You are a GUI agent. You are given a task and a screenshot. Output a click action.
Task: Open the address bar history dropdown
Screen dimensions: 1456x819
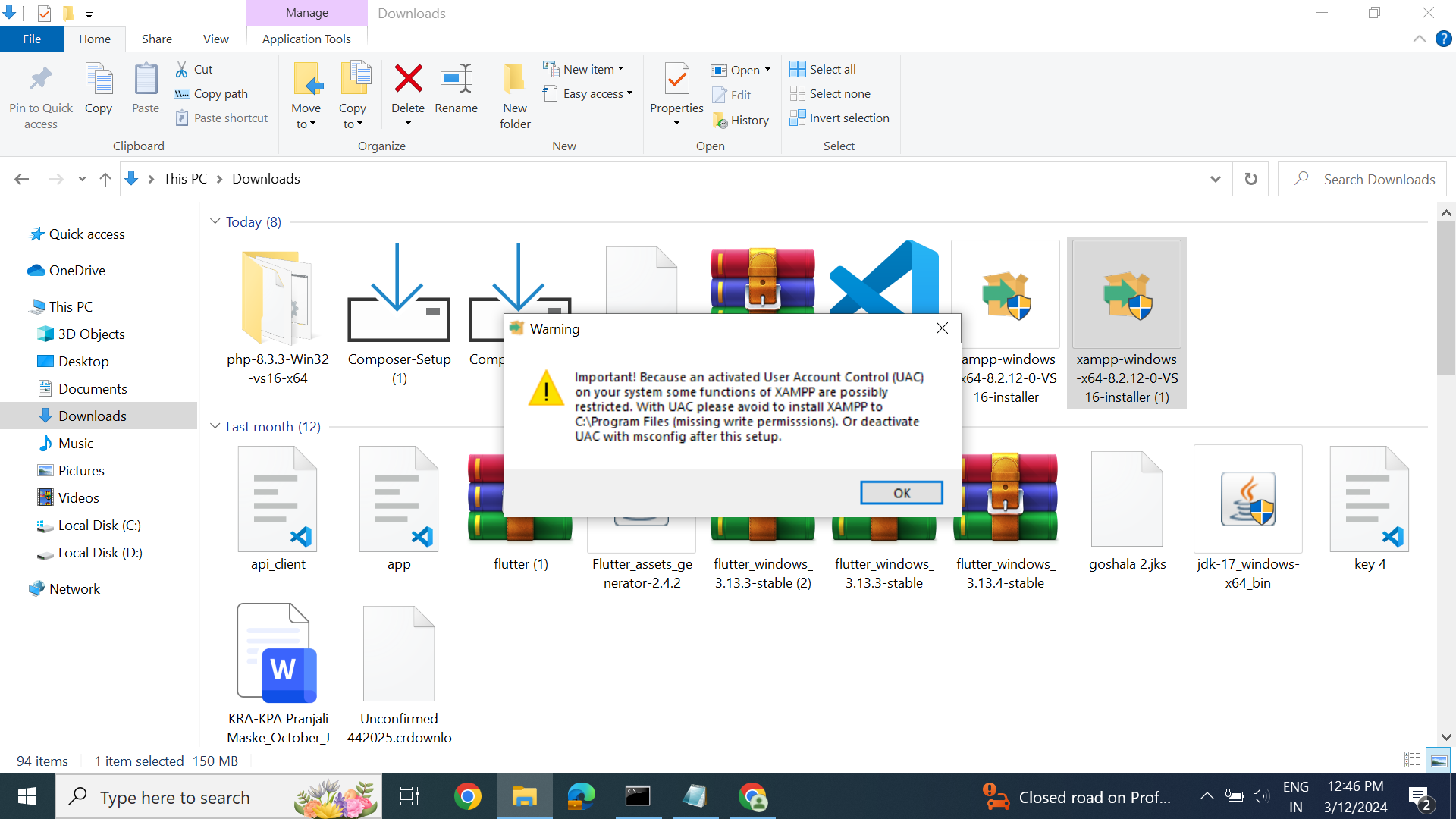click(1216, 179)
